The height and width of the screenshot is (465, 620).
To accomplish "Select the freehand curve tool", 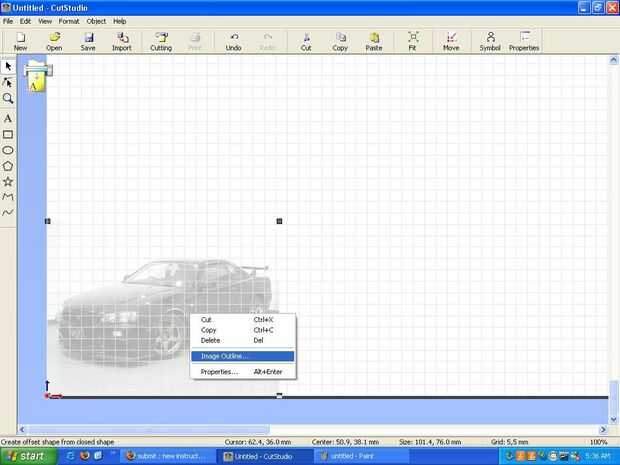I will pyautogui.click(x=8, y=213).
